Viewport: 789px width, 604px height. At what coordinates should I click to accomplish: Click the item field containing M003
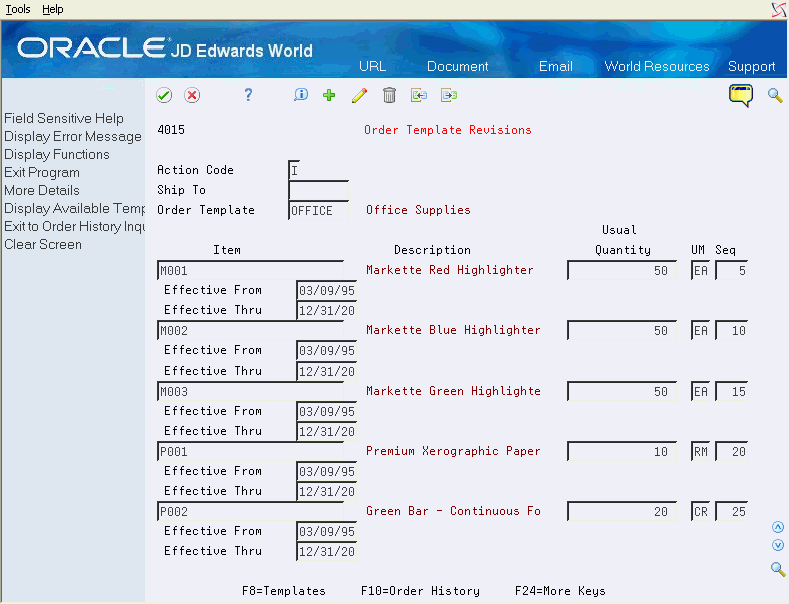point(251,392)
